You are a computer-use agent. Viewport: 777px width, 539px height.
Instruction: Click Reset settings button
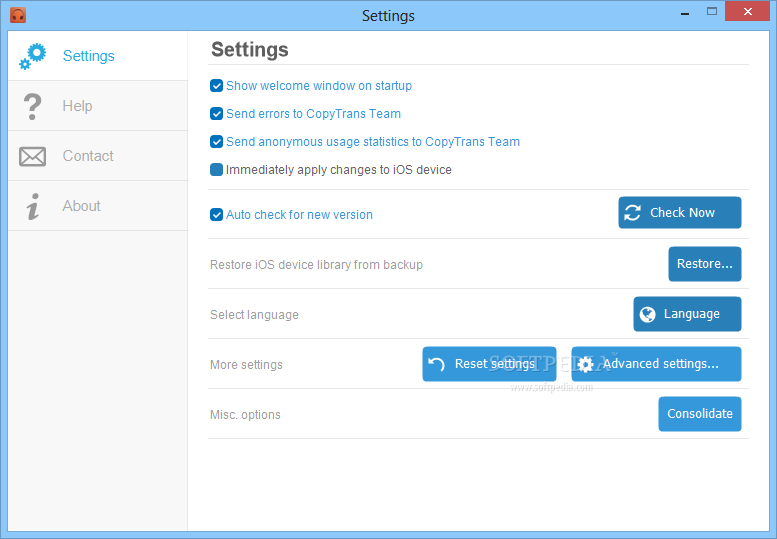coord(489,364)
